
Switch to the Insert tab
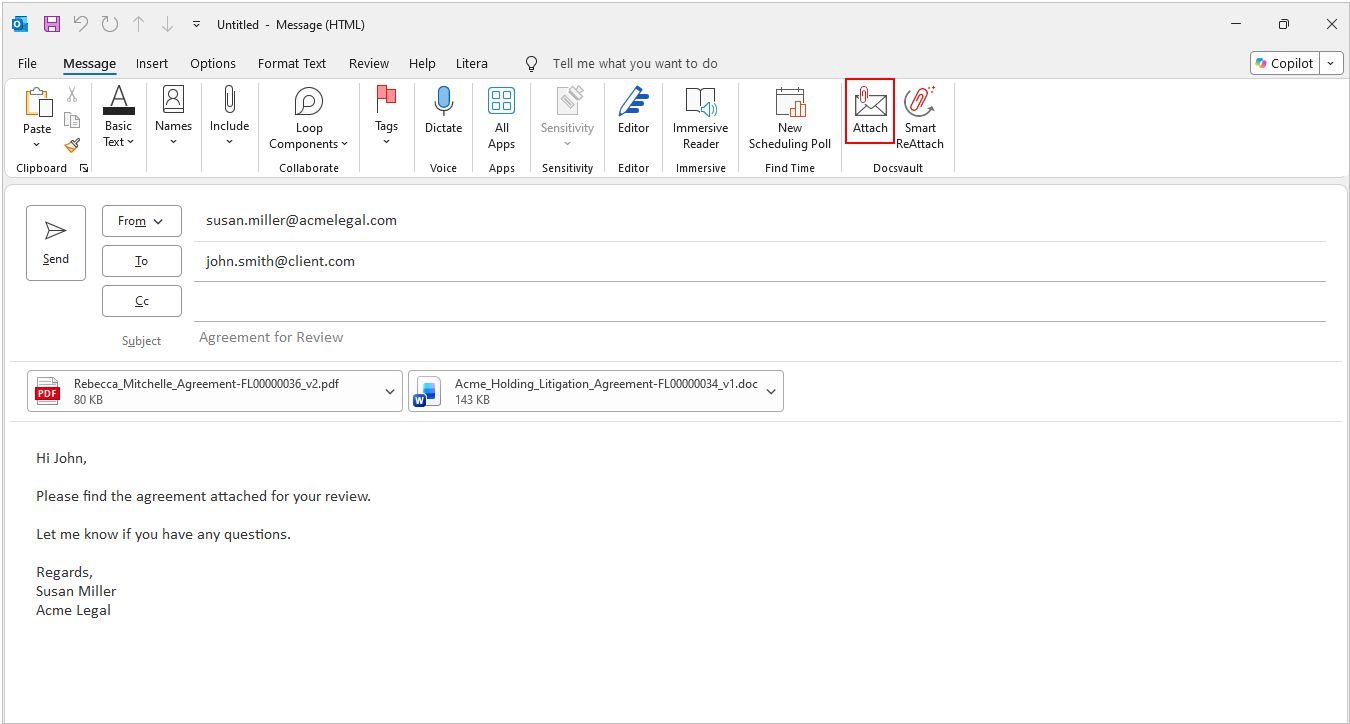[x=152, y=63]
